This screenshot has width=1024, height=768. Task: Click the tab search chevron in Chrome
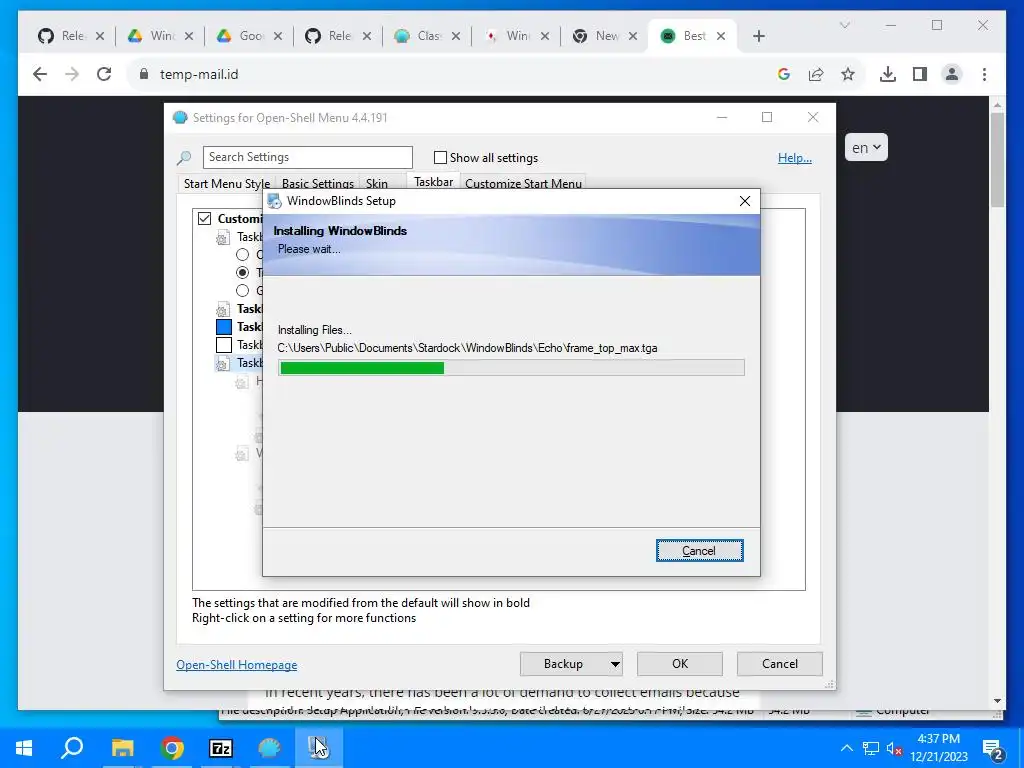coord(844,25)
